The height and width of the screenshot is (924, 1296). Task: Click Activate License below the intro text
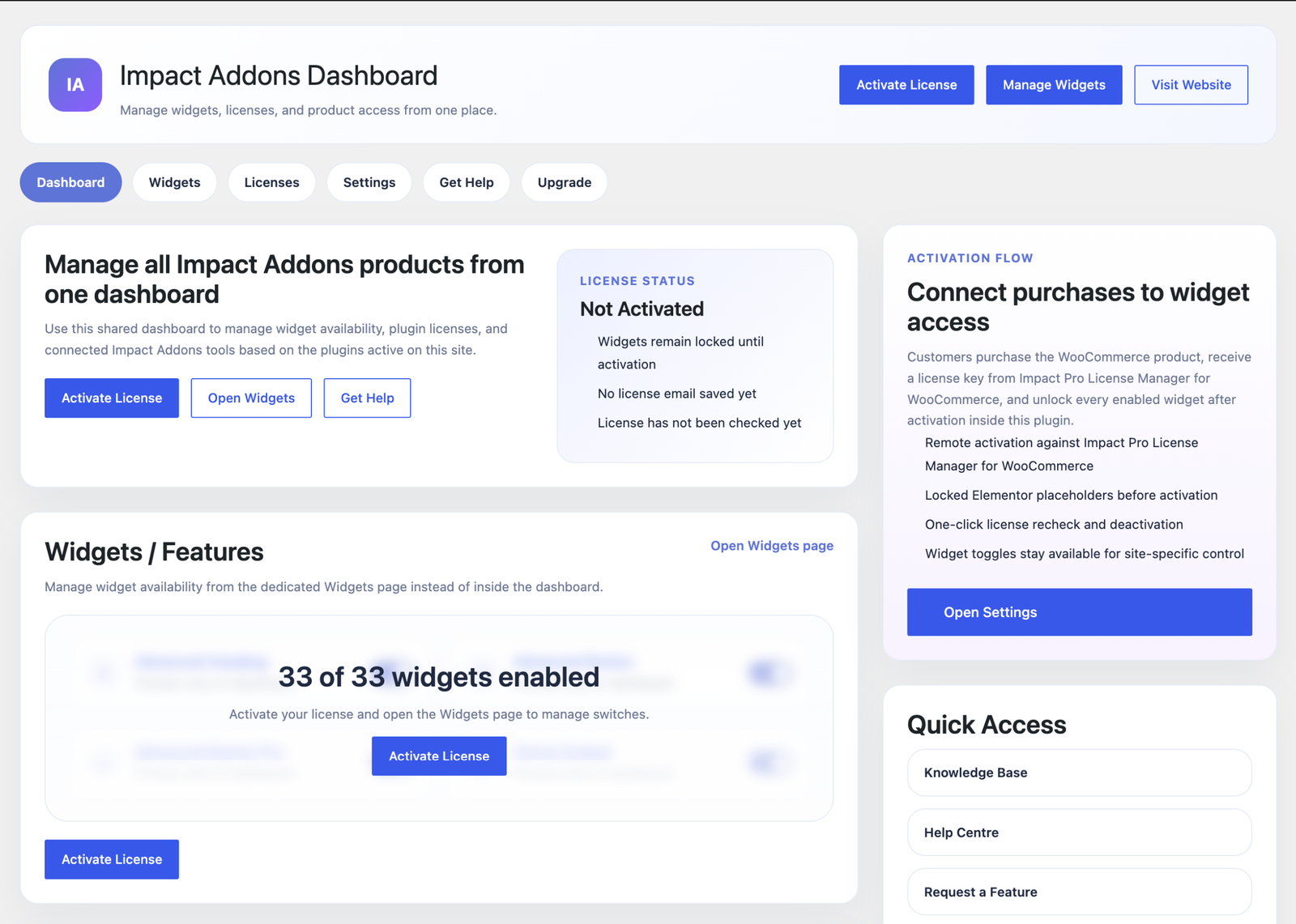[x=112, y=398]
